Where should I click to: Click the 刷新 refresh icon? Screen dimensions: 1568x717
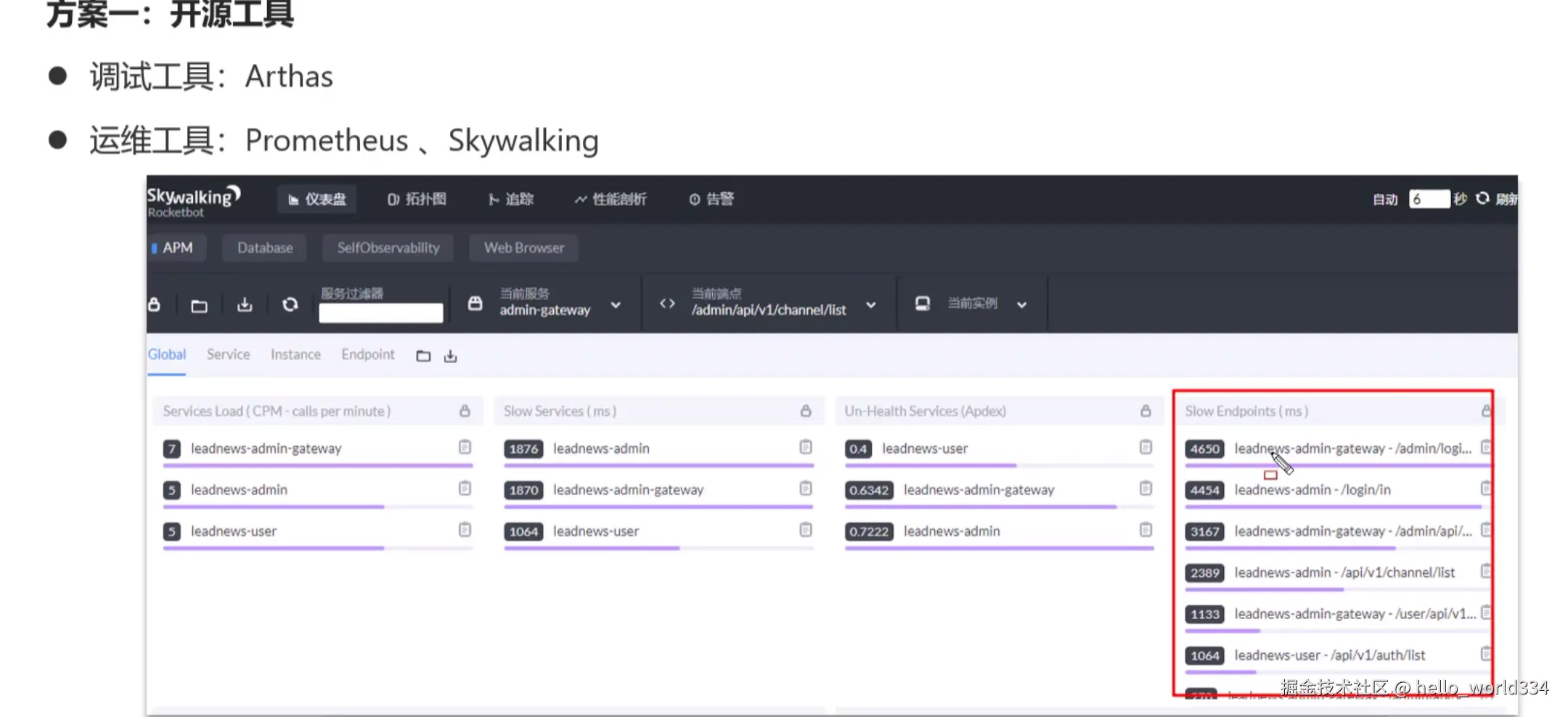coord(1482,198)
